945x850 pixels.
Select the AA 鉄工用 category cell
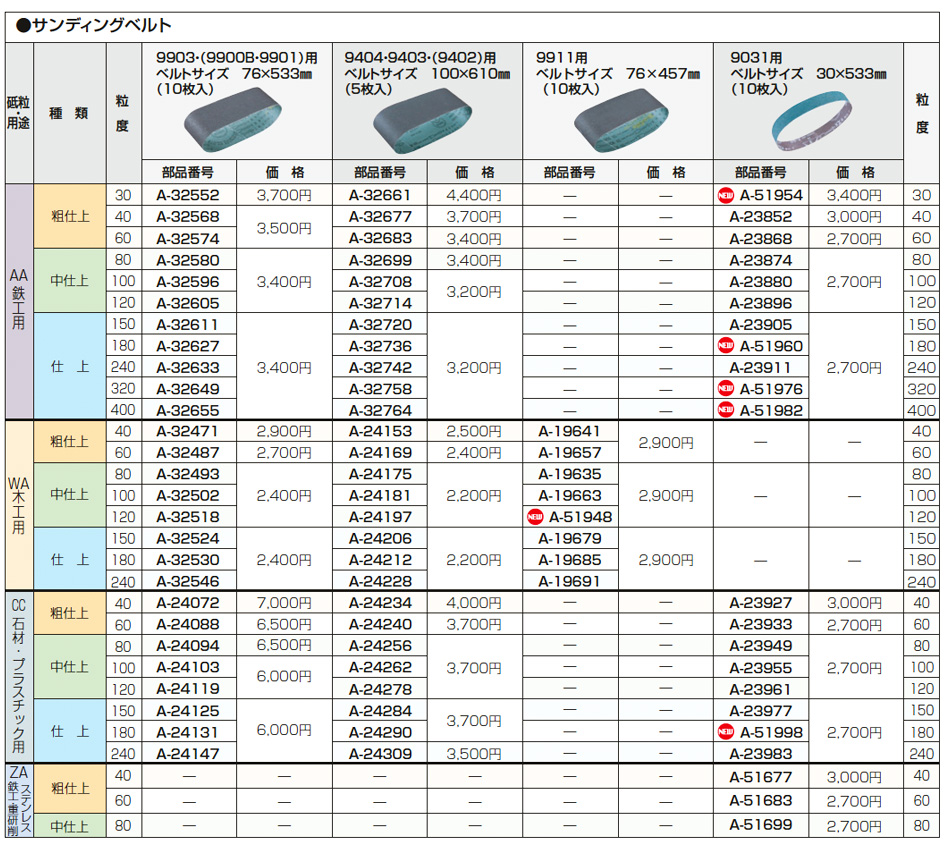point(19,303)
